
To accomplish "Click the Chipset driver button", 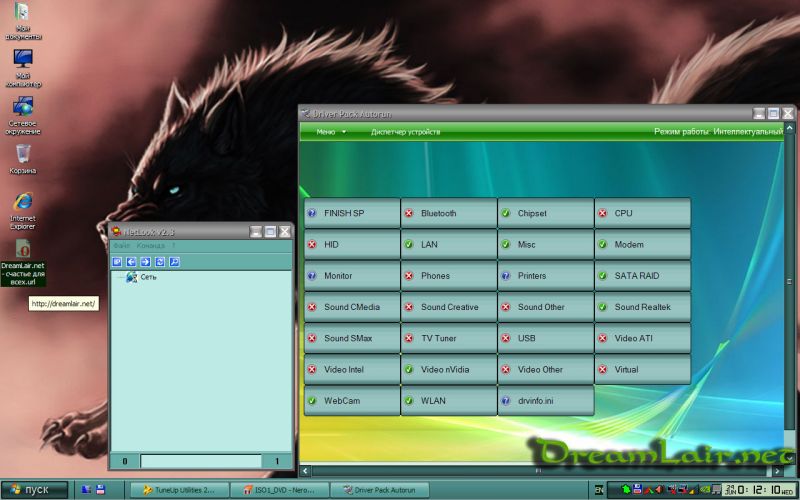I will 546,213.
